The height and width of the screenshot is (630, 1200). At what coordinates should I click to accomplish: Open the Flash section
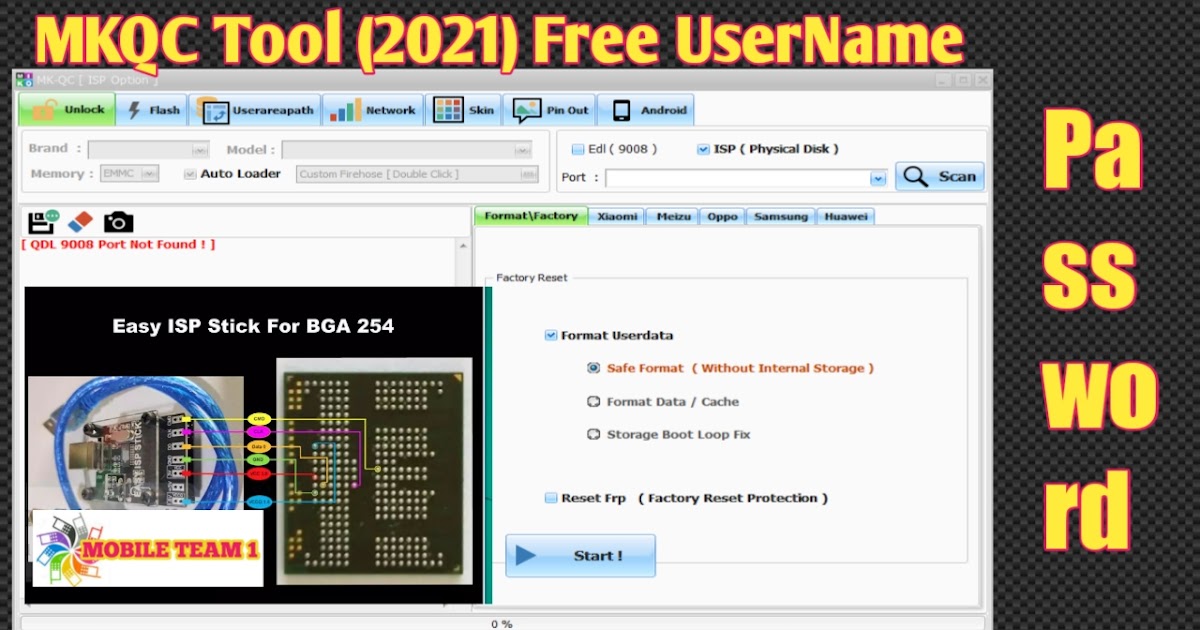(x=152, y=110)
